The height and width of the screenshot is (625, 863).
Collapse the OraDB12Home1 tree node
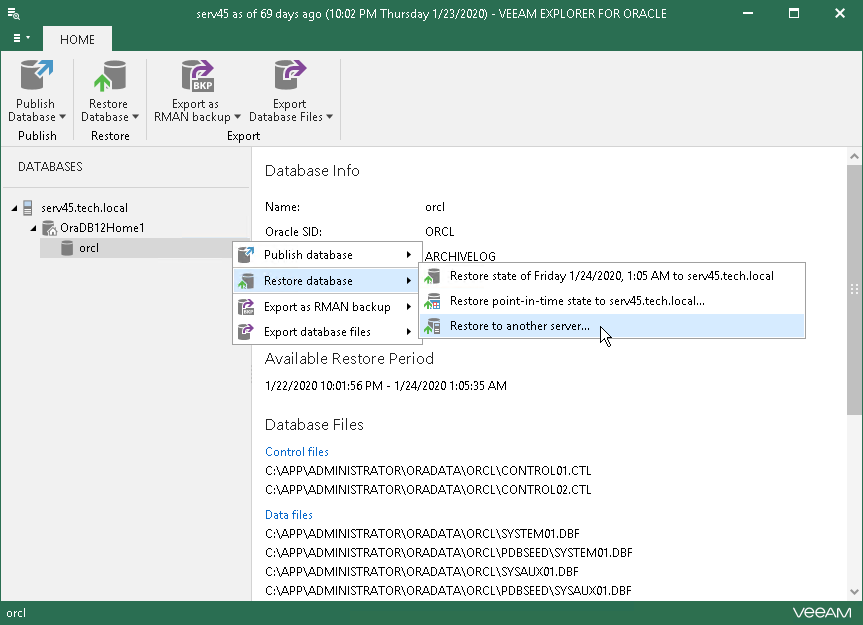(33, 228)
